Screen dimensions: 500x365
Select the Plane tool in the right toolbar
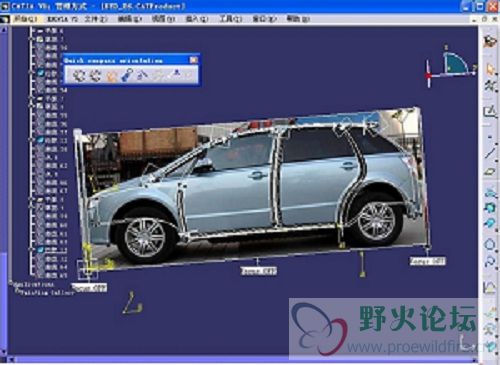point(490,172)
